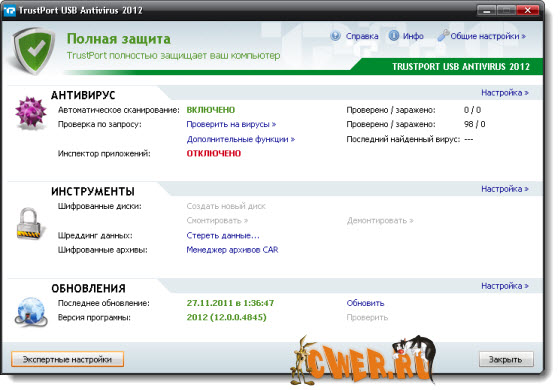
Task: Click the wrench icon for Общие настройки
Action: [443, 35]
